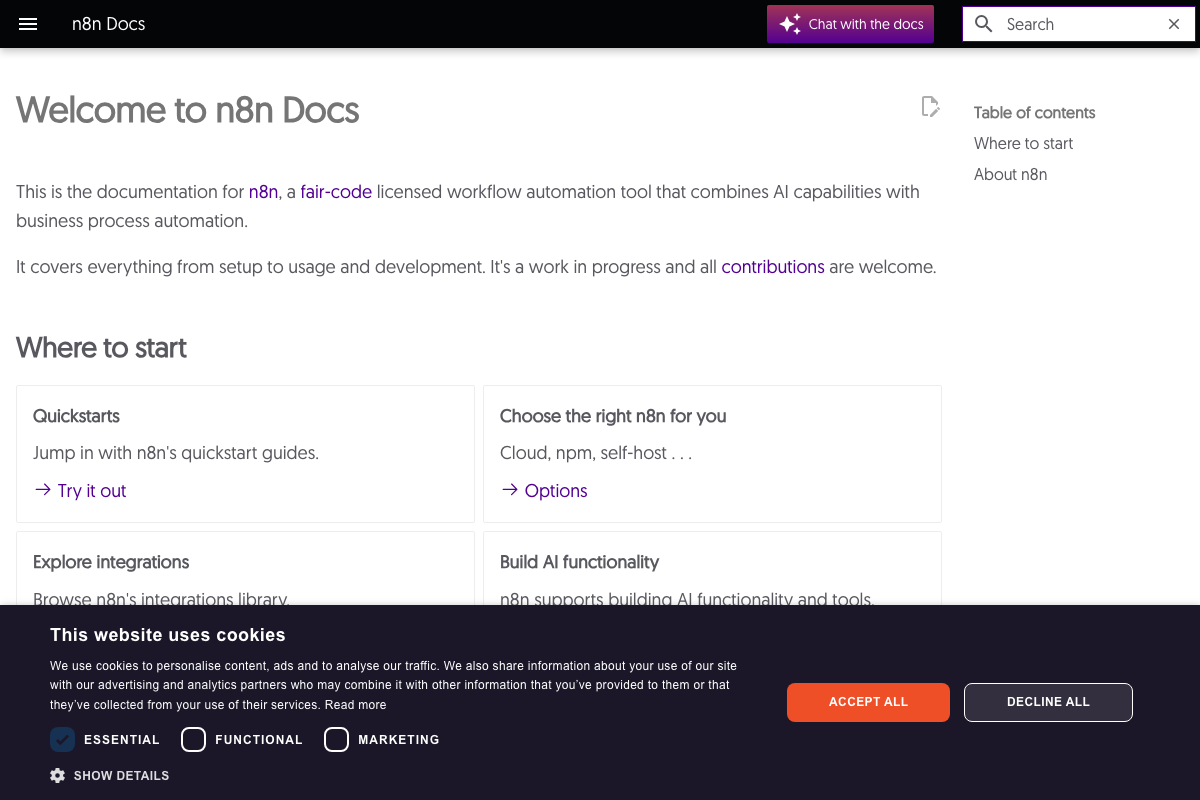Enable the Functional cookies checkbox
The width and height of the screenshot is (1200, 800).
tap(193, 740)
